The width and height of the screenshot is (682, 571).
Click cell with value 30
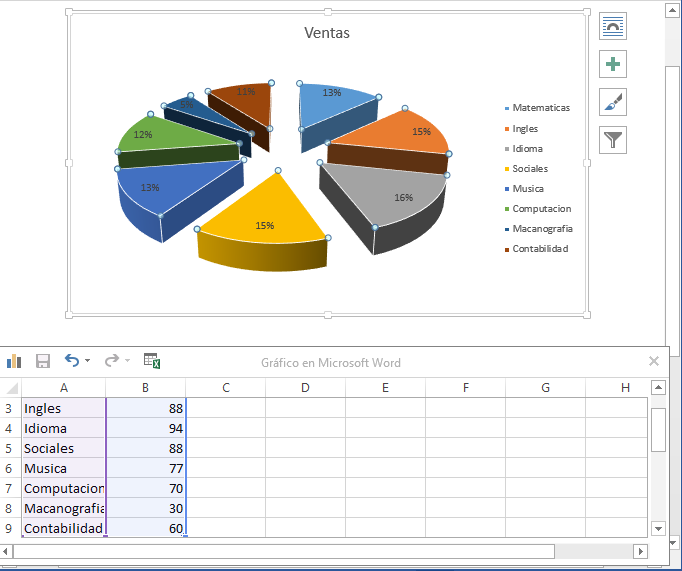coord(146,508)
